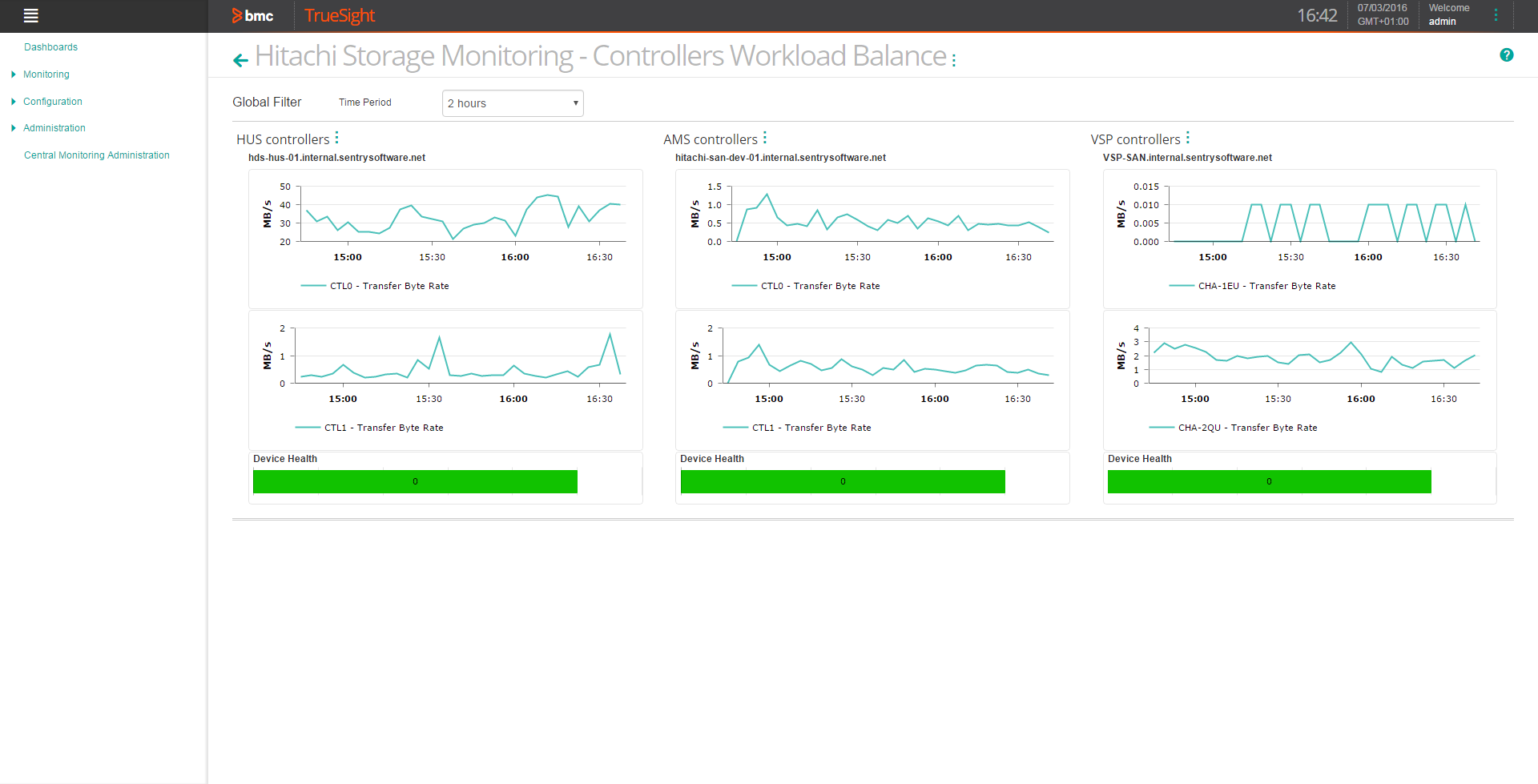
Task: Toggle CHA-1EU Transfer Byte Rate legend
Action: click(x=1253, y=286)
